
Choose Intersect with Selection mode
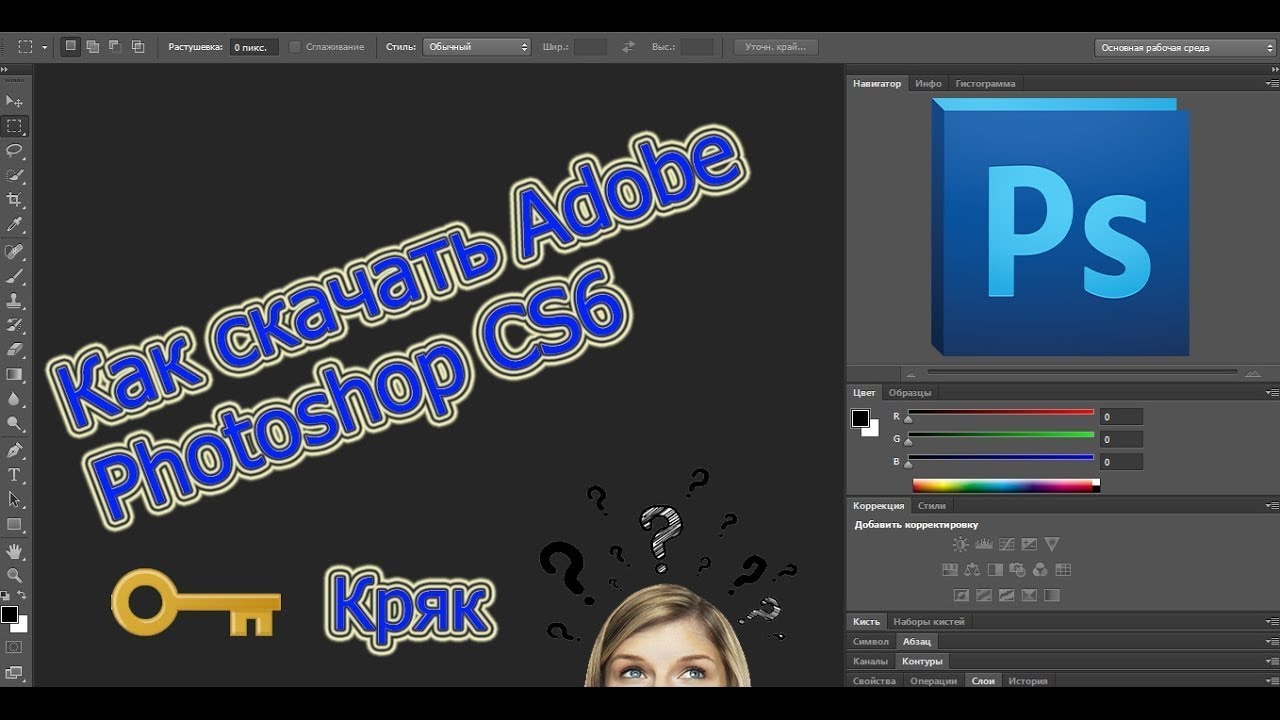138,46
